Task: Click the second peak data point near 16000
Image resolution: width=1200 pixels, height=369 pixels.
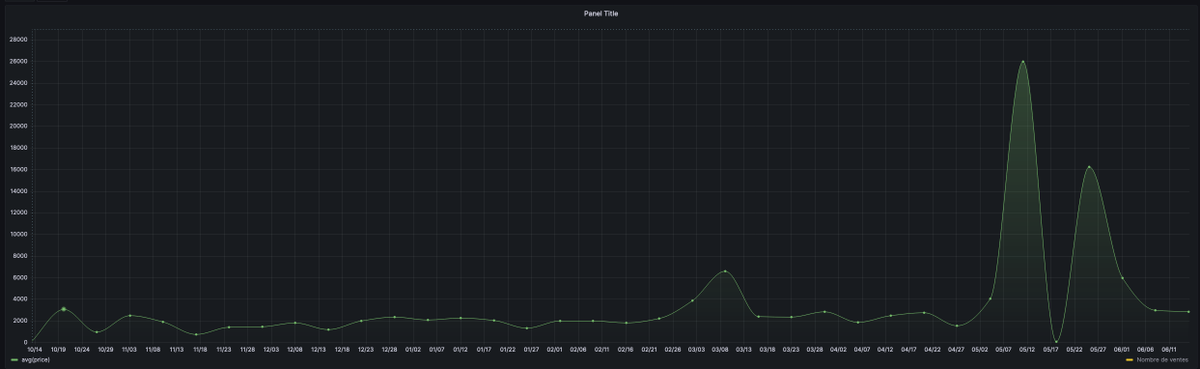Action: pyautogui.click(x=1089, y=167)
